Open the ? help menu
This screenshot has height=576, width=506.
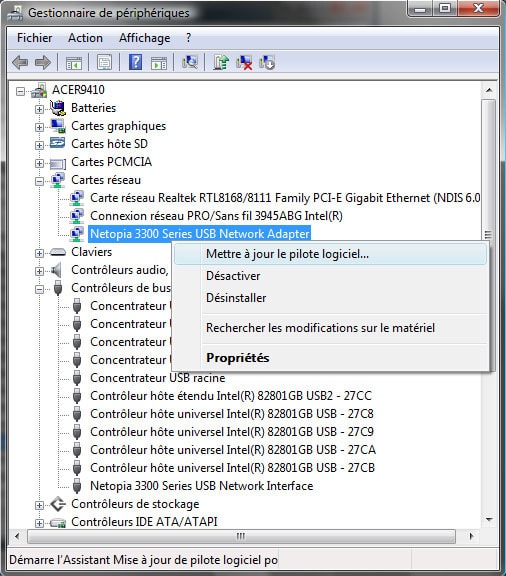pyautogui.click(x=189, y=38)
